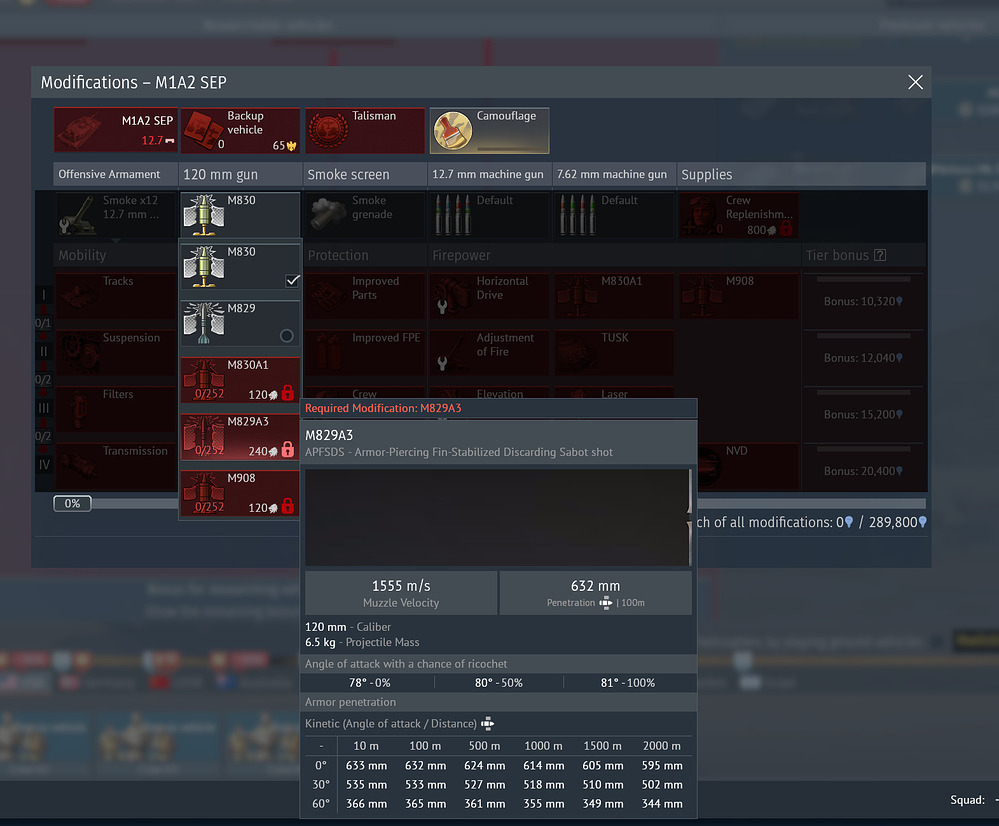Select Crew Replenishment supply item
Screen dimensions: 999x826
click(x=738, y=215)
